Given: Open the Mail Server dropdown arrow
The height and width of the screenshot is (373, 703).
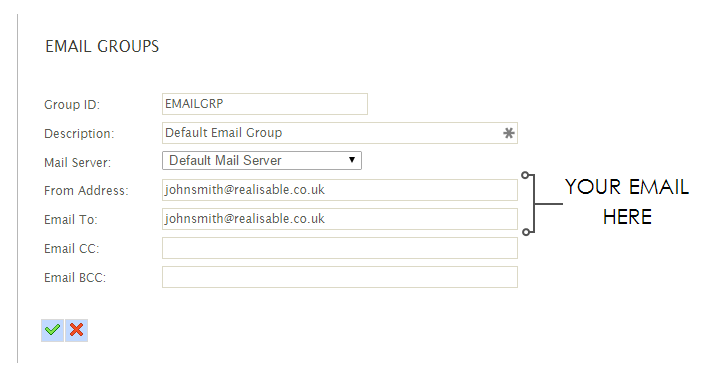Looking at the screenshot, I should click(x=352, y=160).
